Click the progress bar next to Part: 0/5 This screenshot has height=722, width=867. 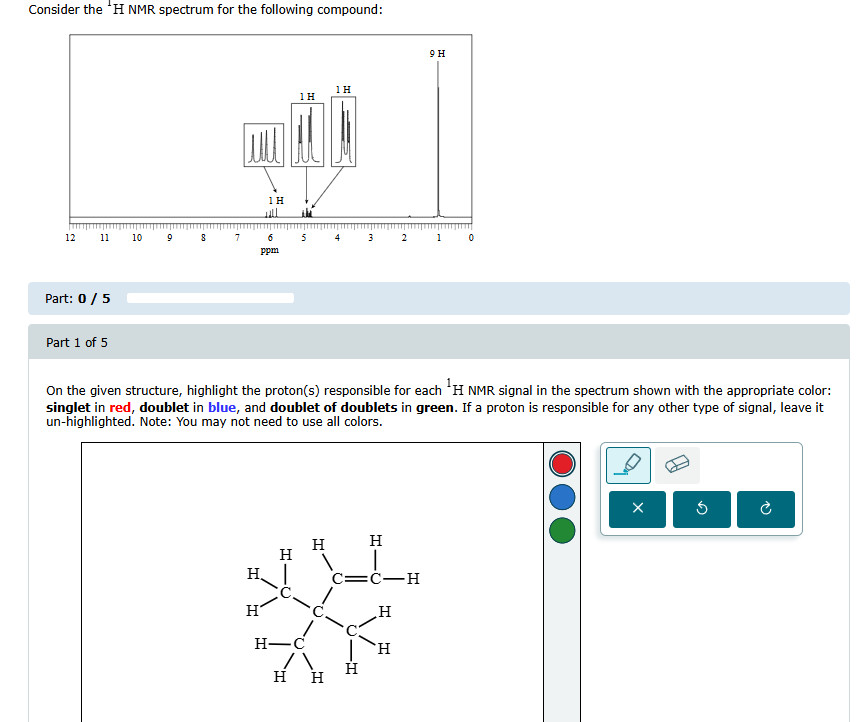[210, 297]
